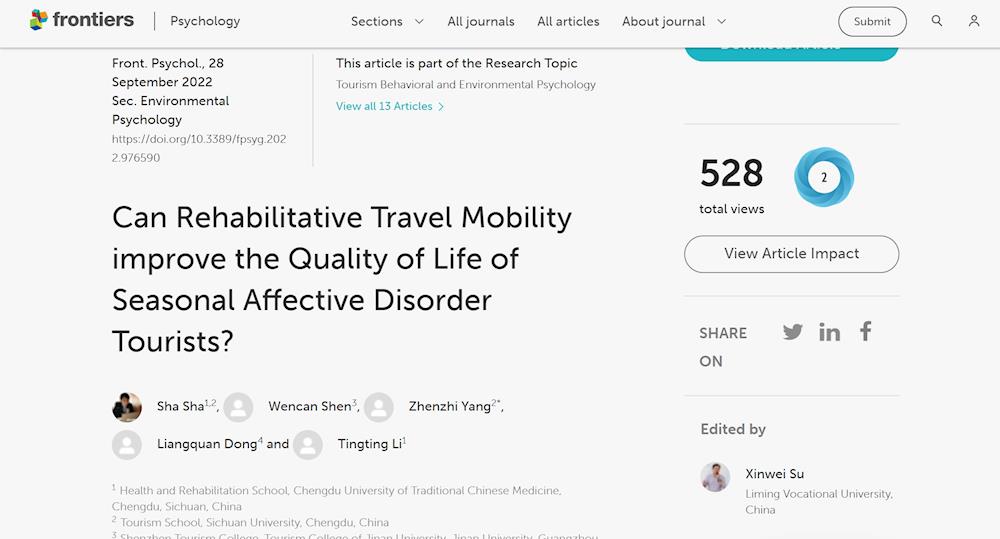Click the View Article Impact button
The image size is (1000, 539).
click(x=791, y=254)
